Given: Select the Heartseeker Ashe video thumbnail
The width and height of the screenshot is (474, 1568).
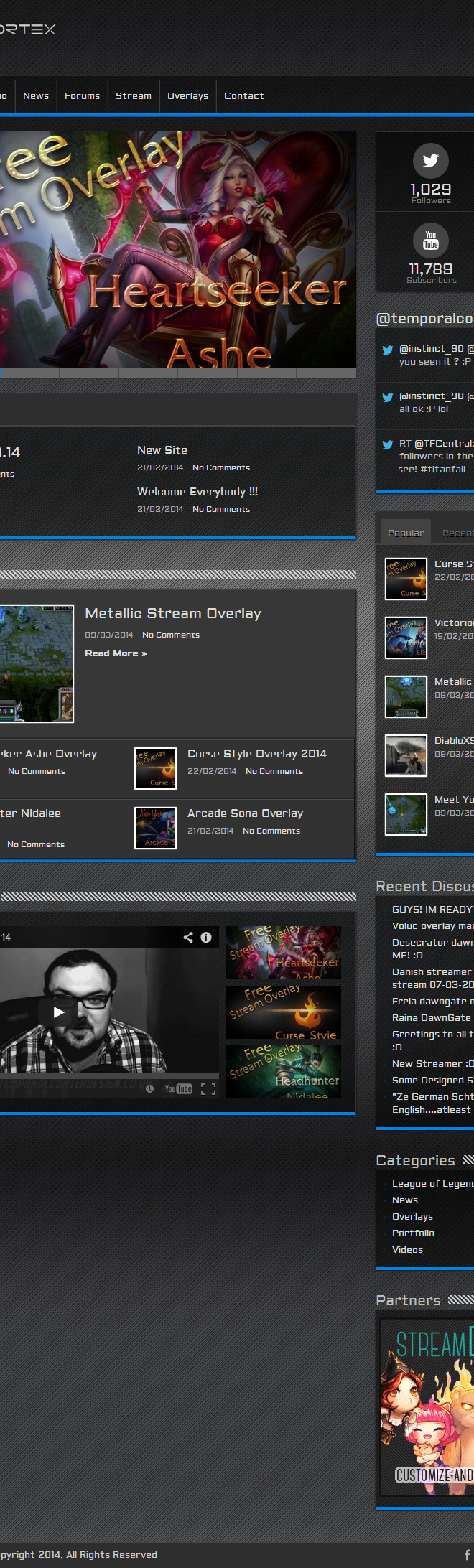Looking at the screenshot, I should click(284, 953).
